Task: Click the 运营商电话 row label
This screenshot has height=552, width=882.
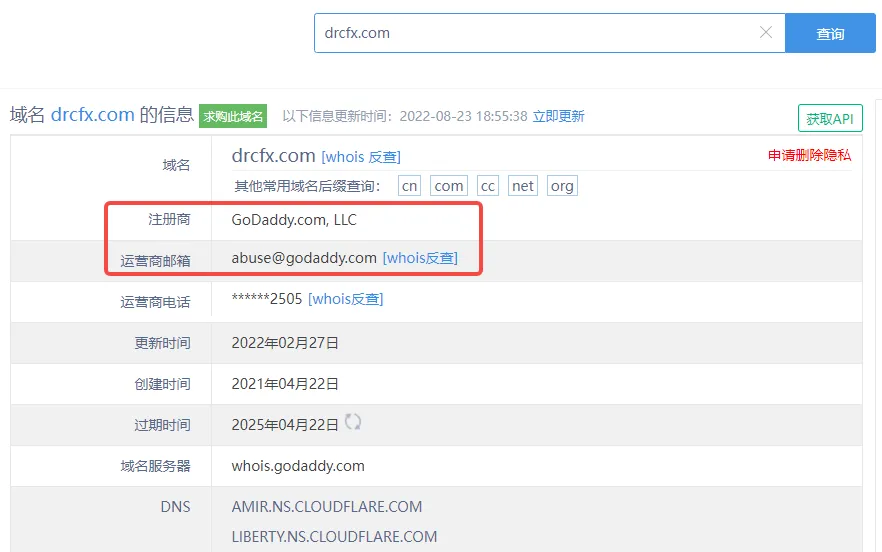Action: pos(155,302)
